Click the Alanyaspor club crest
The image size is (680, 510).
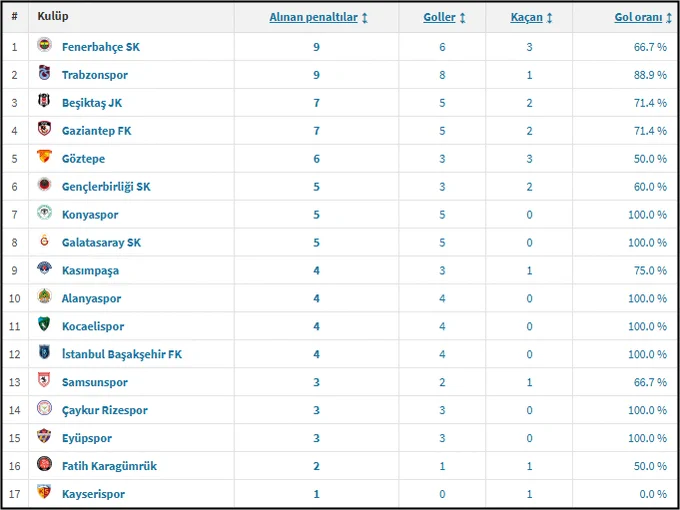(44, 296)
